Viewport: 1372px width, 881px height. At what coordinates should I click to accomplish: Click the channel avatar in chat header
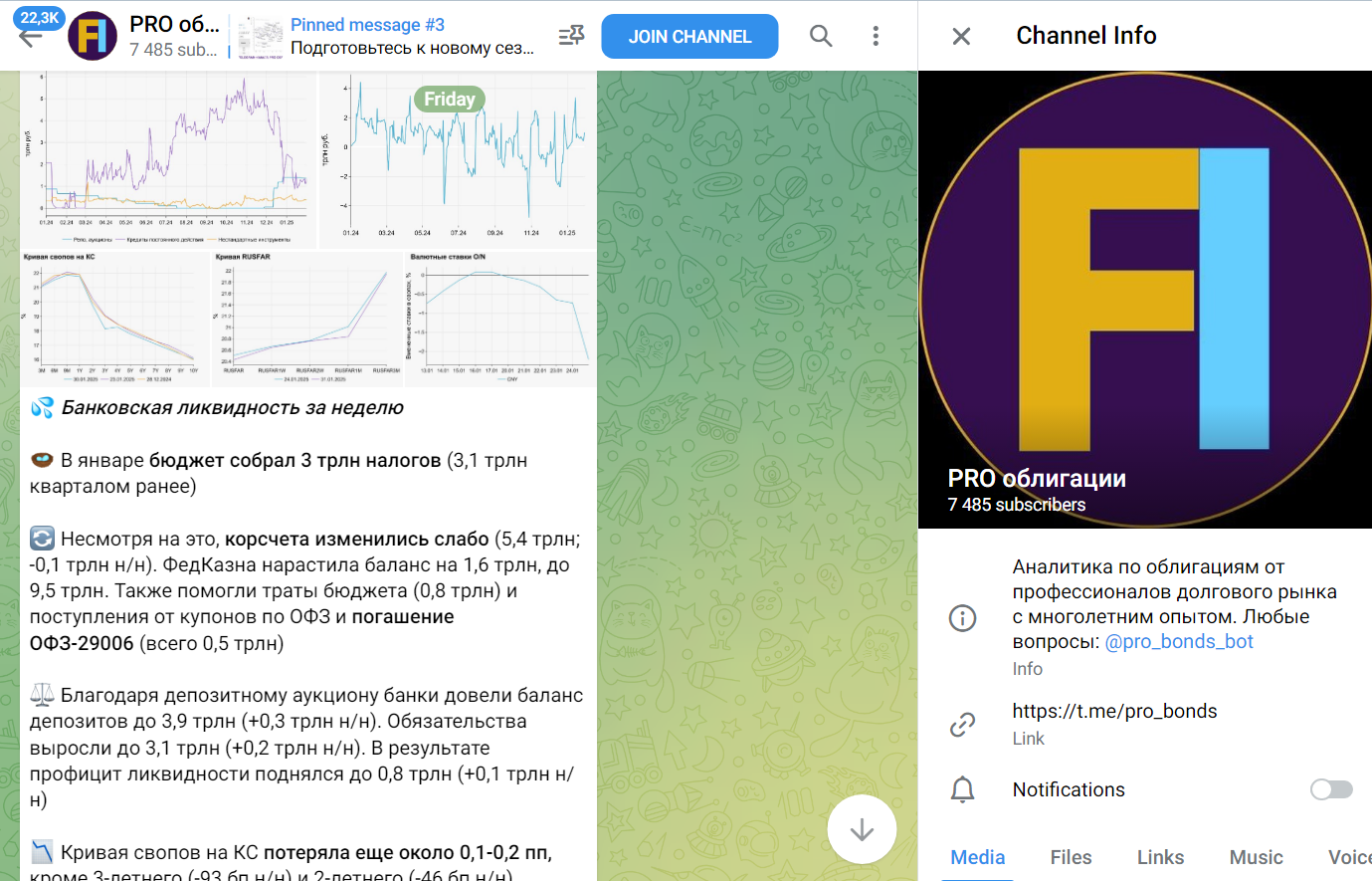tap(93, 37)
